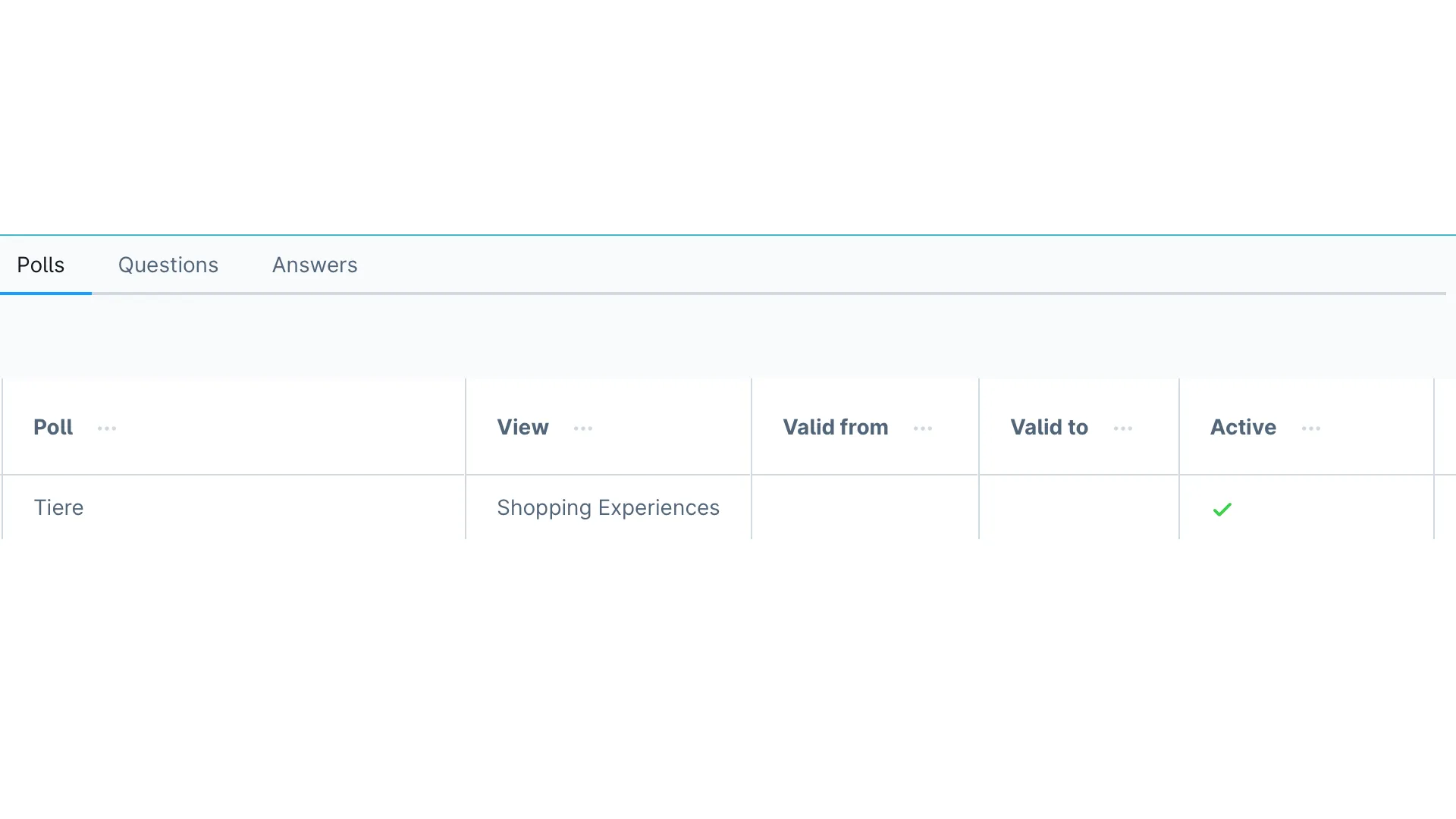
Task: Click the empty Valid to cell for Tiere
Action: (1078, 507)
